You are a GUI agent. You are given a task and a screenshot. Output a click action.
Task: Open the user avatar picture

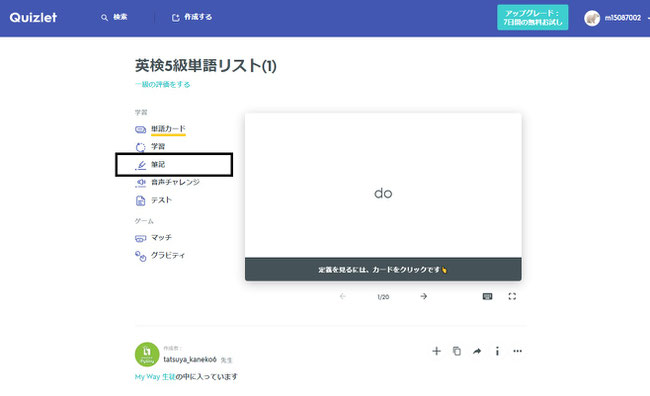pos(592,18)
